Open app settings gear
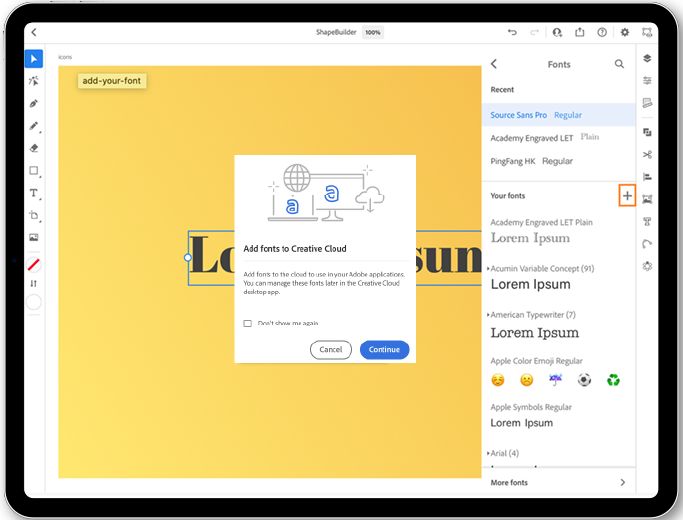 625,32
